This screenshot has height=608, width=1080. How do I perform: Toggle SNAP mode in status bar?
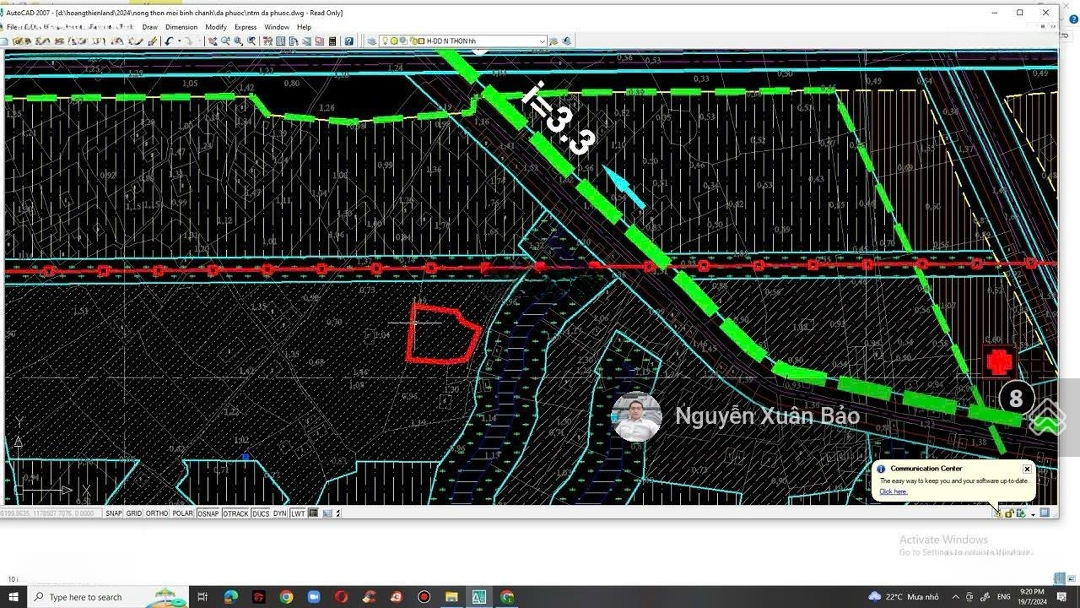[114, 513]
